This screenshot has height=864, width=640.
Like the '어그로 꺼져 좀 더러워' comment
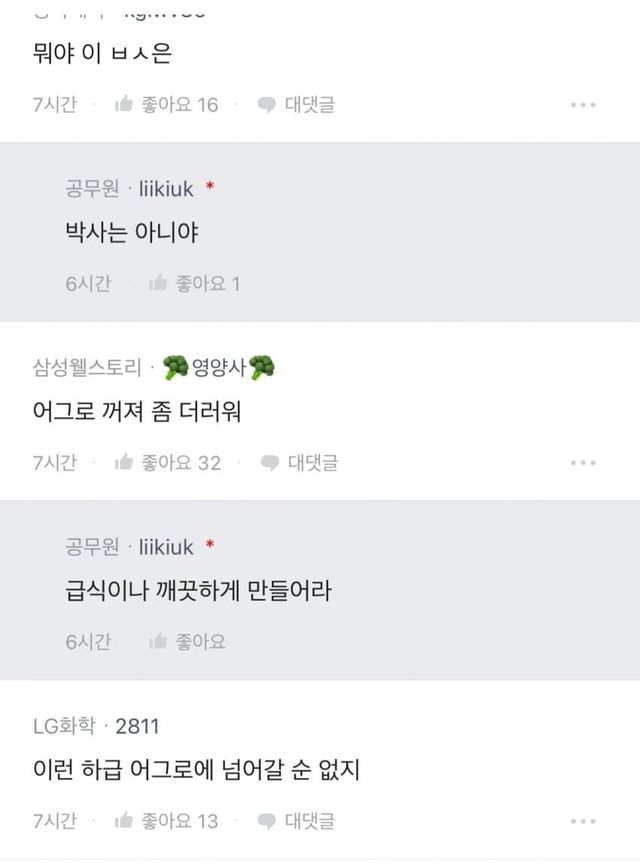125,463
